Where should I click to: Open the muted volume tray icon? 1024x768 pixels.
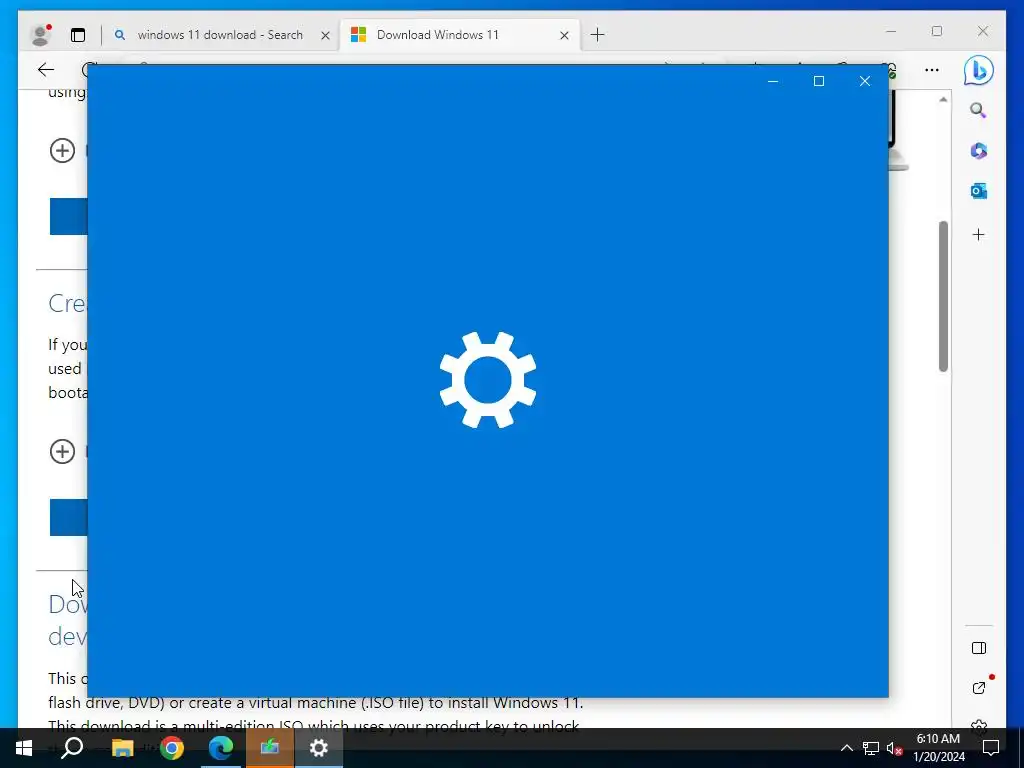895,748
